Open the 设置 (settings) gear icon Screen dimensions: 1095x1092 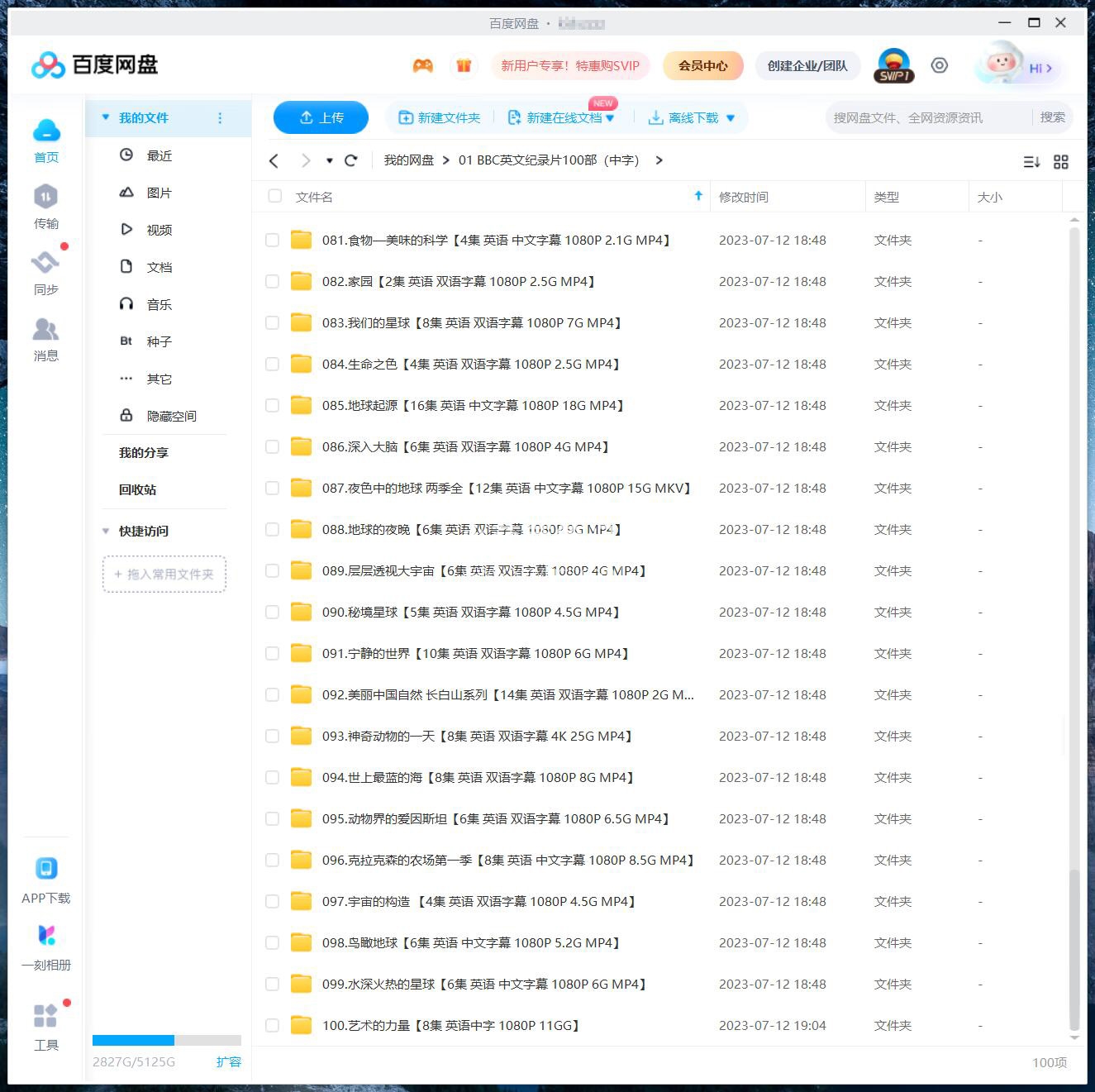pyautogui.click(x=939, y=65)
